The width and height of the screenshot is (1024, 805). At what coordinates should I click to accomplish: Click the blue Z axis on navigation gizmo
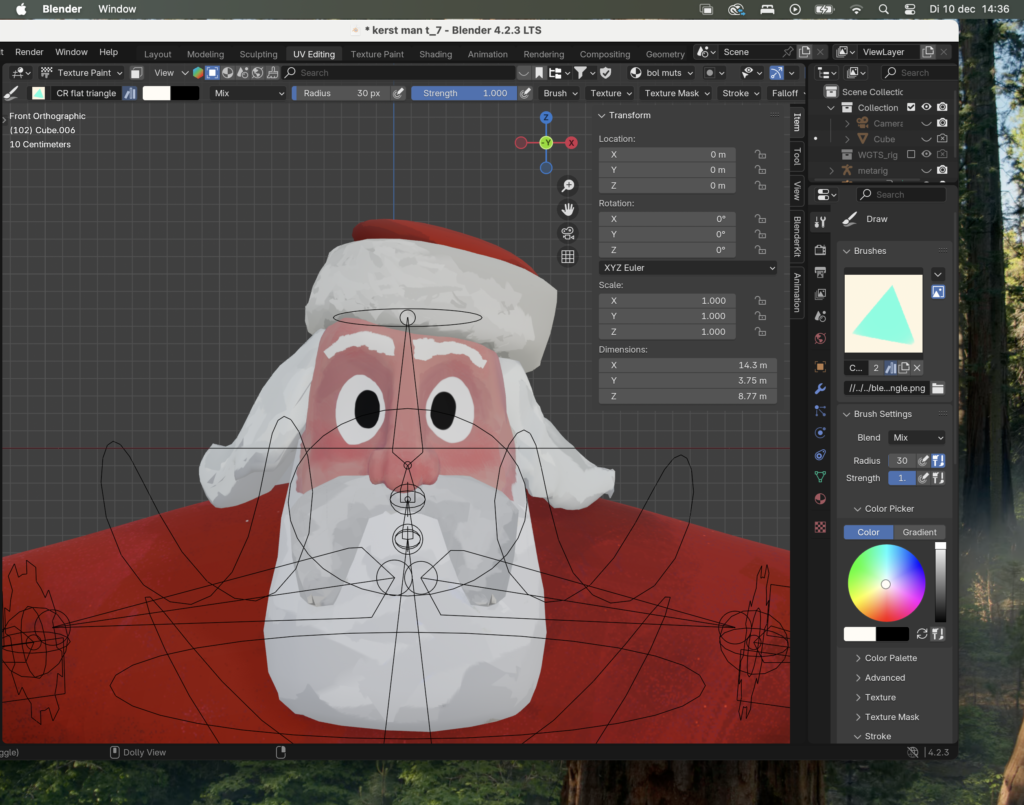point(546,118)
